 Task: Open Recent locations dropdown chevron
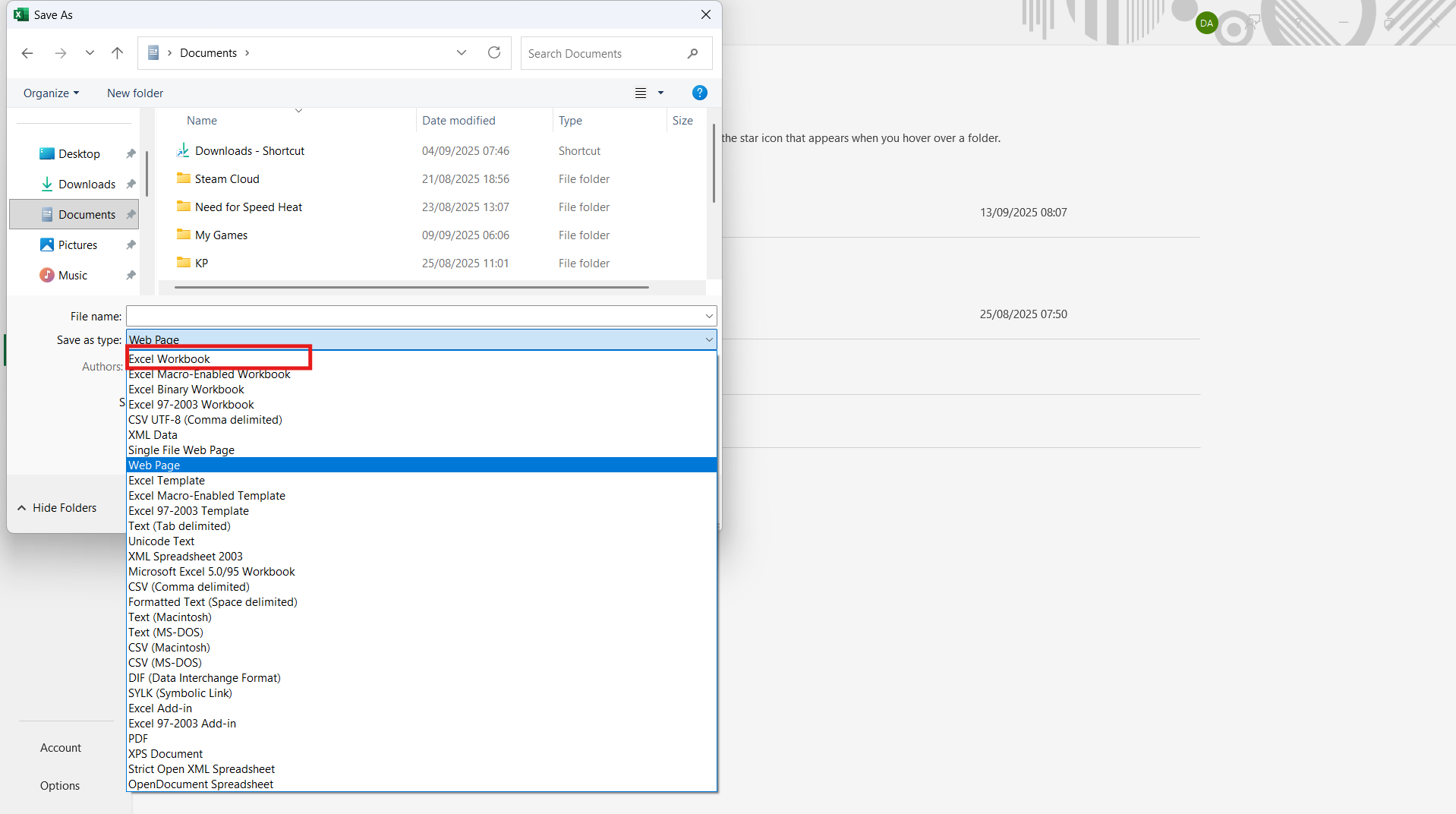[x=90, y=53]
